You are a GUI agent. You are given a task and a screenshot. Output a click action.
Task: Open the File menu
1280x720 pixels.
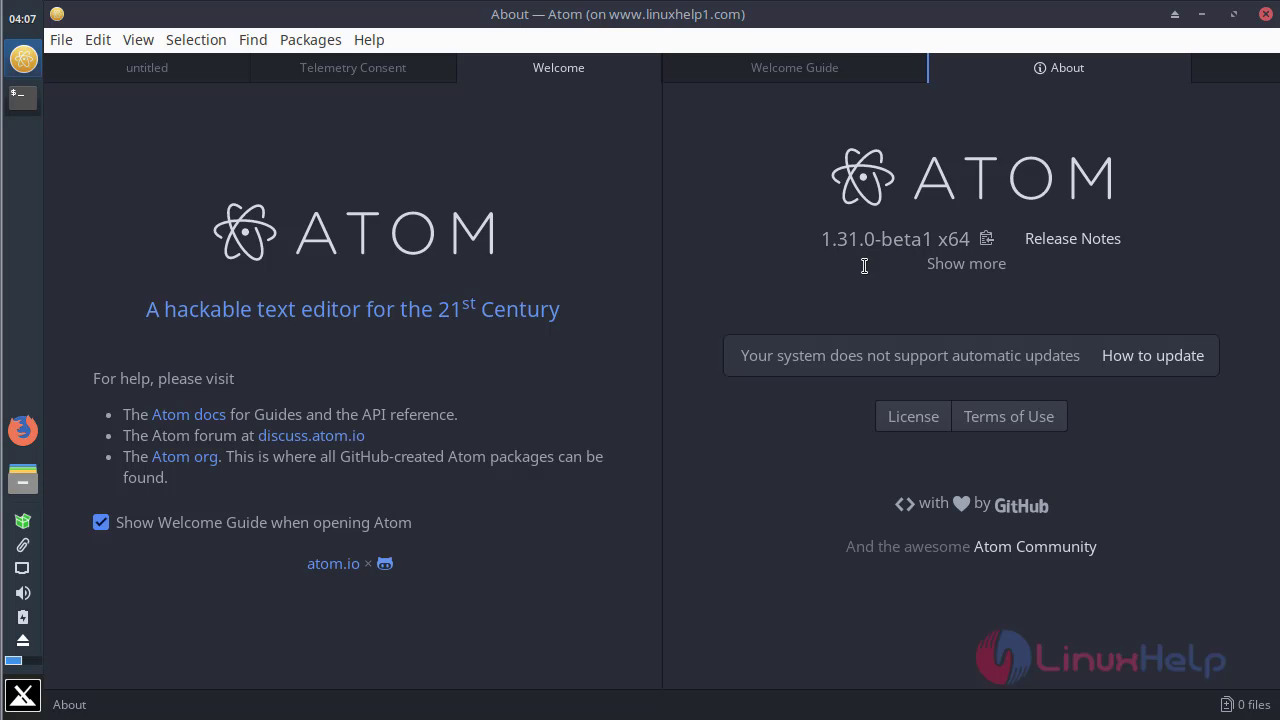(61, 39)
